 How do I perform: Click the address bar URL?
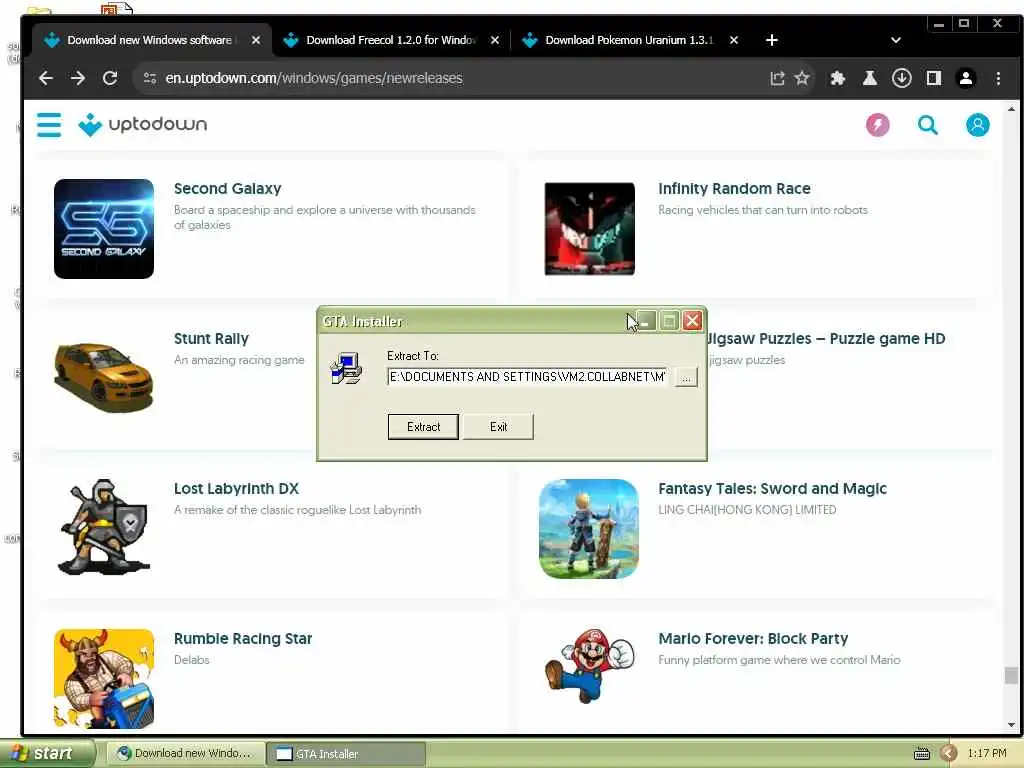[313, 78]
